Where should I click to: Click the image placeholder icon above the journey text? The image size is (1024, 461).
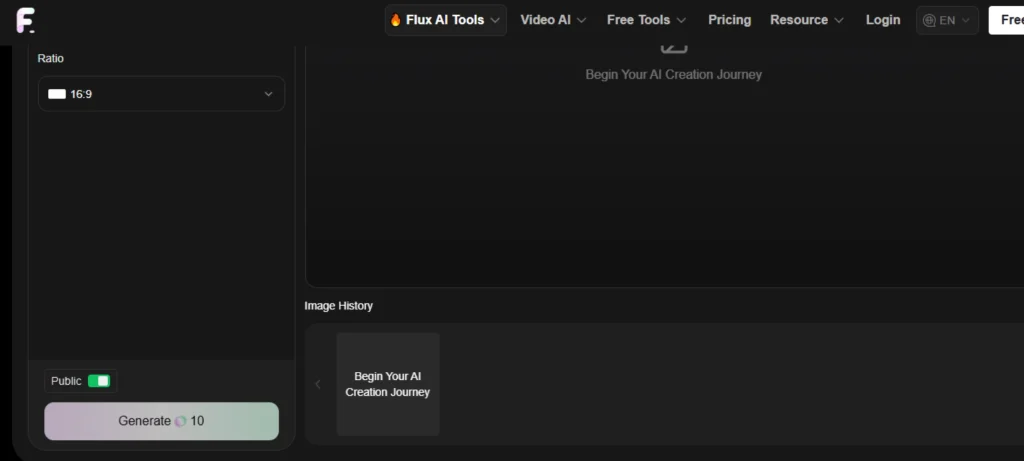pyautogui.click(x=673, y=46)
